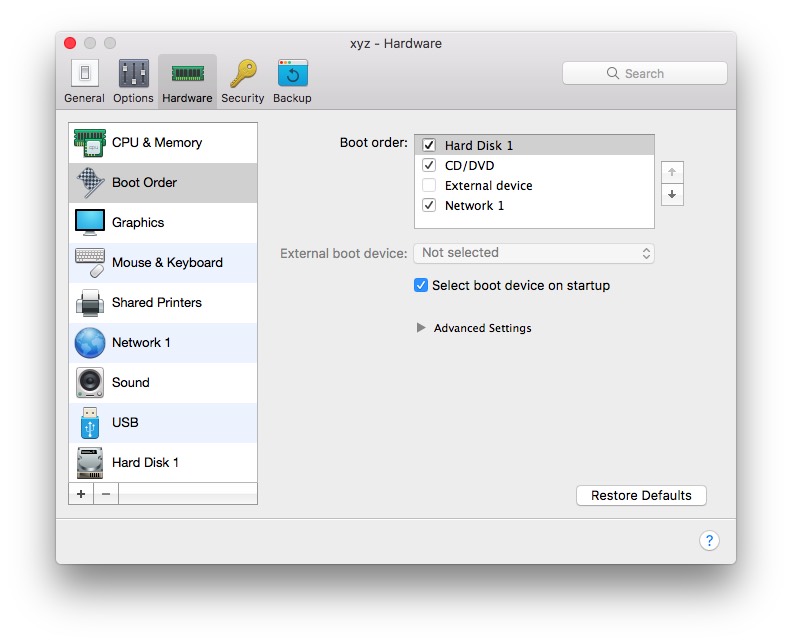Open the Options sliders icon
This screenshot has width=792, height=644.
pos(133,73)
